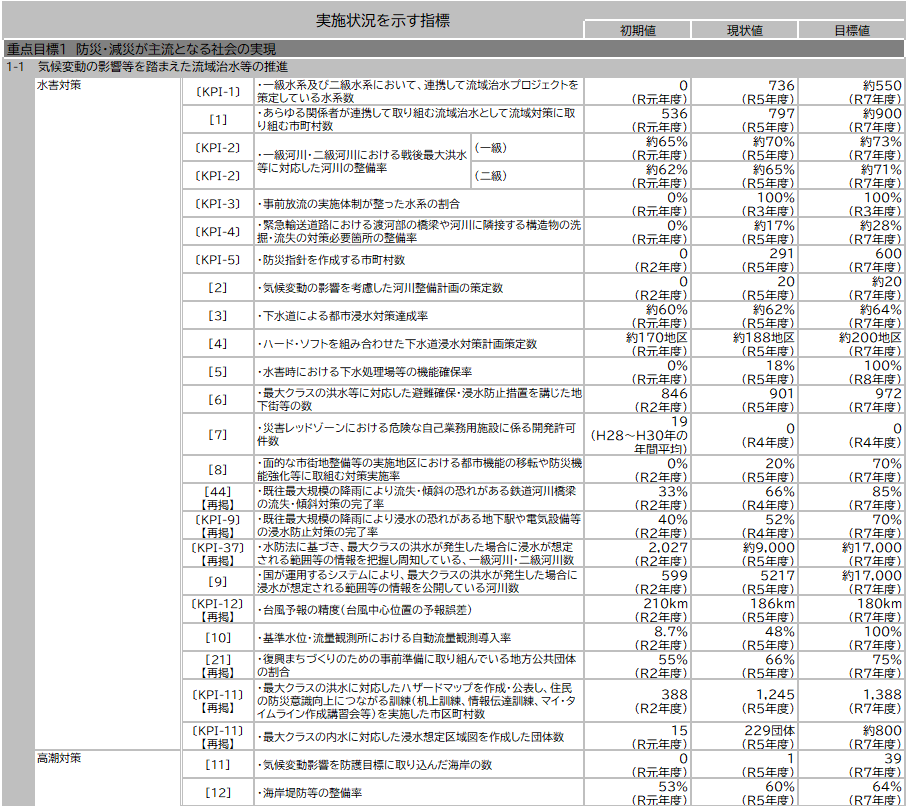This screenshot has height=806, width=908.
Task: Click the 186km current value cell
Action: click(744, 609)
